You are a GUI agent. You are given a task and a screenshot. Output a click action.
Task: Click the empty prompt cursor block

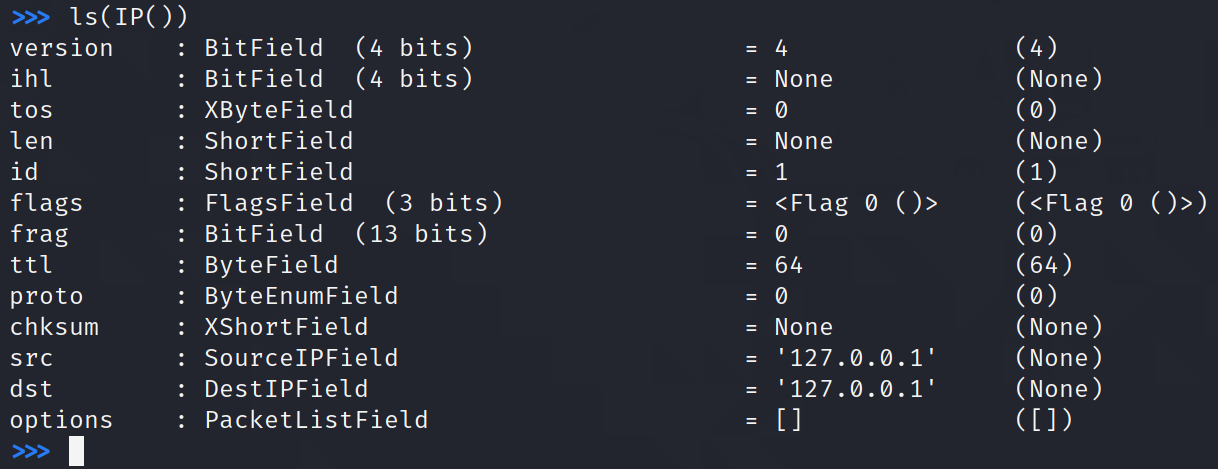tap(76, 451)
